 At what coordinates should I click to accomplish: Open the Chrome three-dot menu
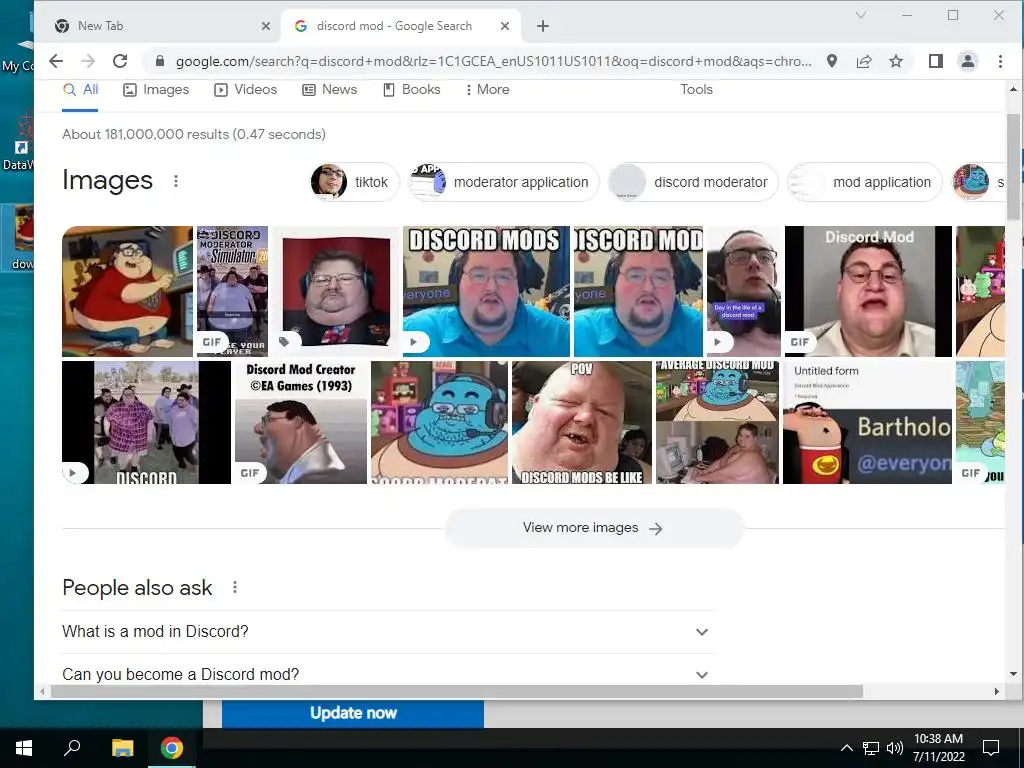tap(1000, 61)
